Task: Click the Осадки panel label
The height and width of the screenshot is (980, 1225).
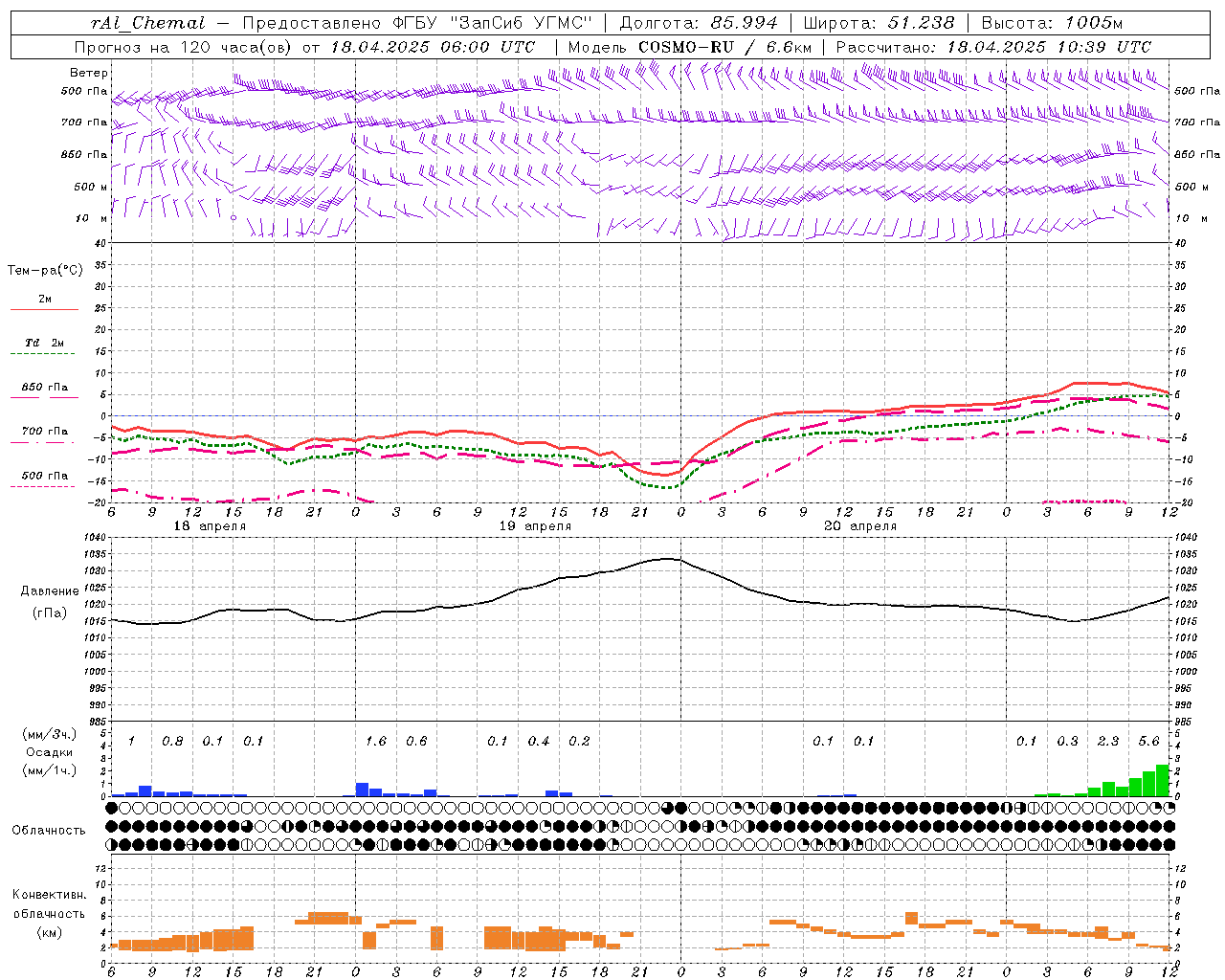Action: click(50, 752)
